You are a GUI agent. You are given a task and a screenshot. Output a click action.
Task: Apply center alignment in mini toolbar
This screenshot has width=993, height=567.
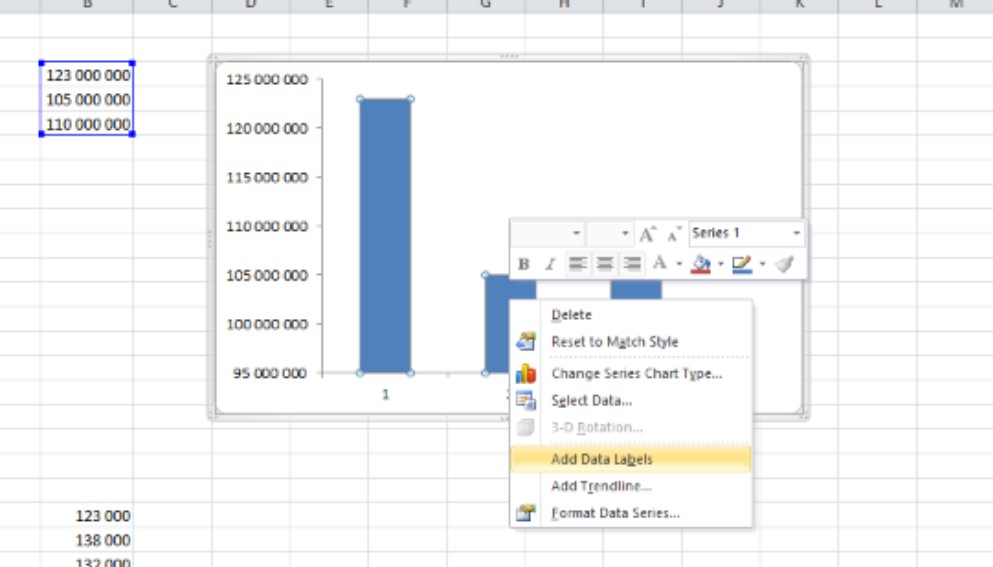(604, 264)
